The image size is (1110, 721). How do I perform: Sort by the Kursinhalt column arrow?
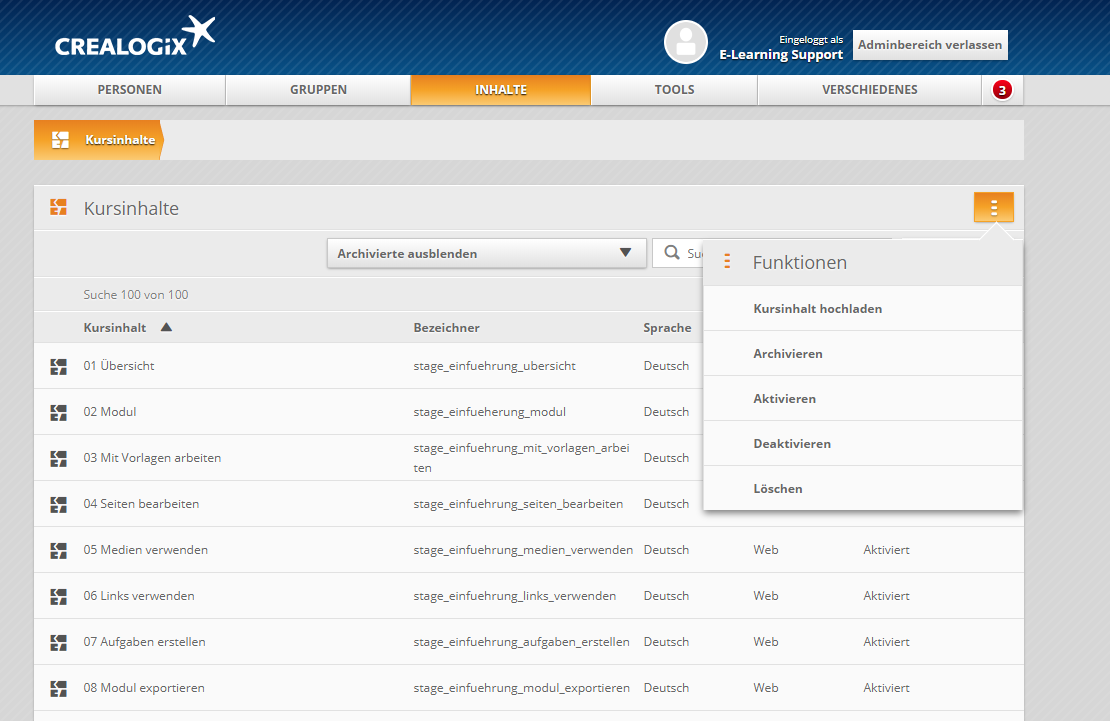(166, 327)
